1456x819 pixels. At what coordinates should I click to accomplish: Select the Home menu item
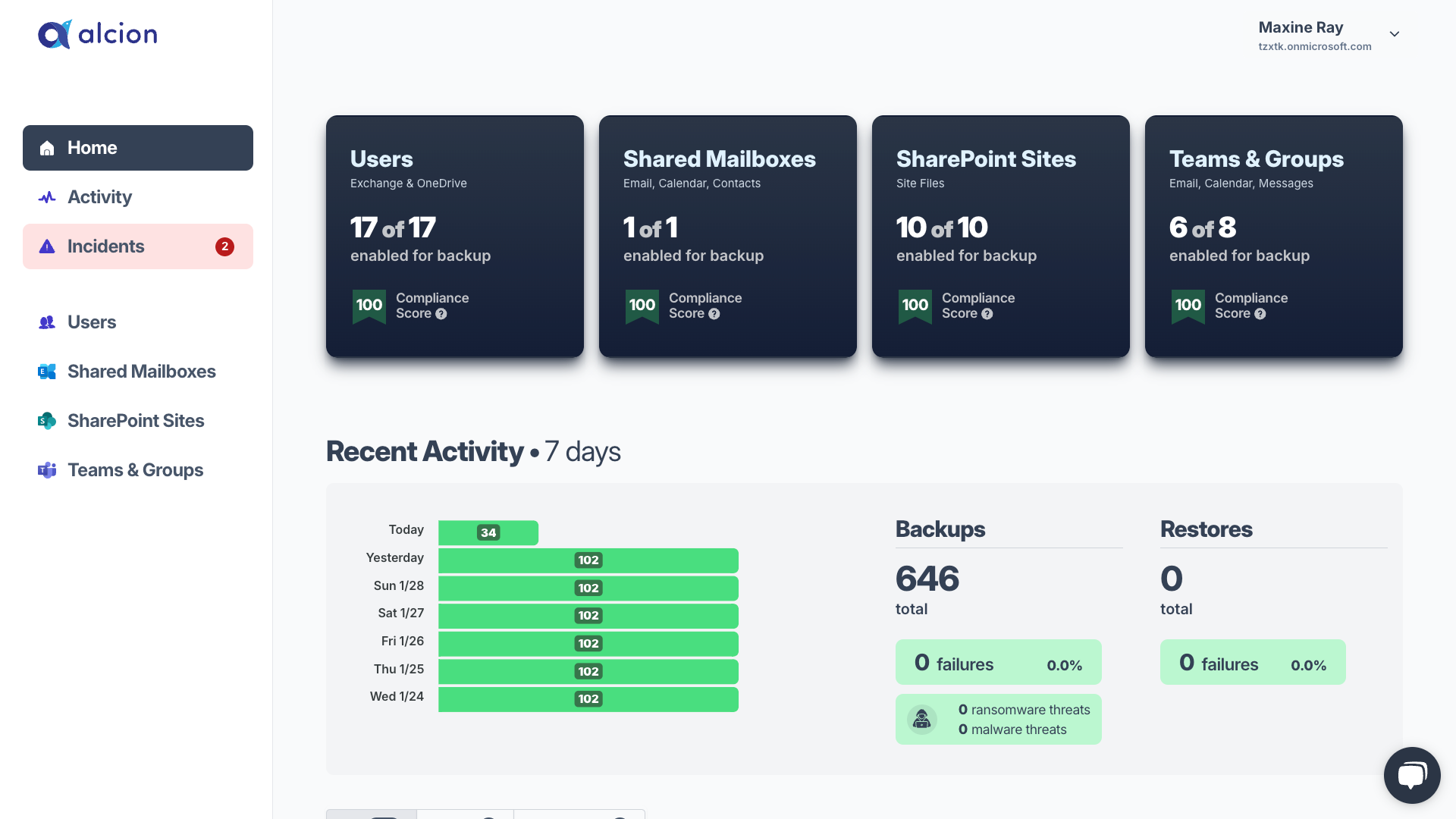137,147
